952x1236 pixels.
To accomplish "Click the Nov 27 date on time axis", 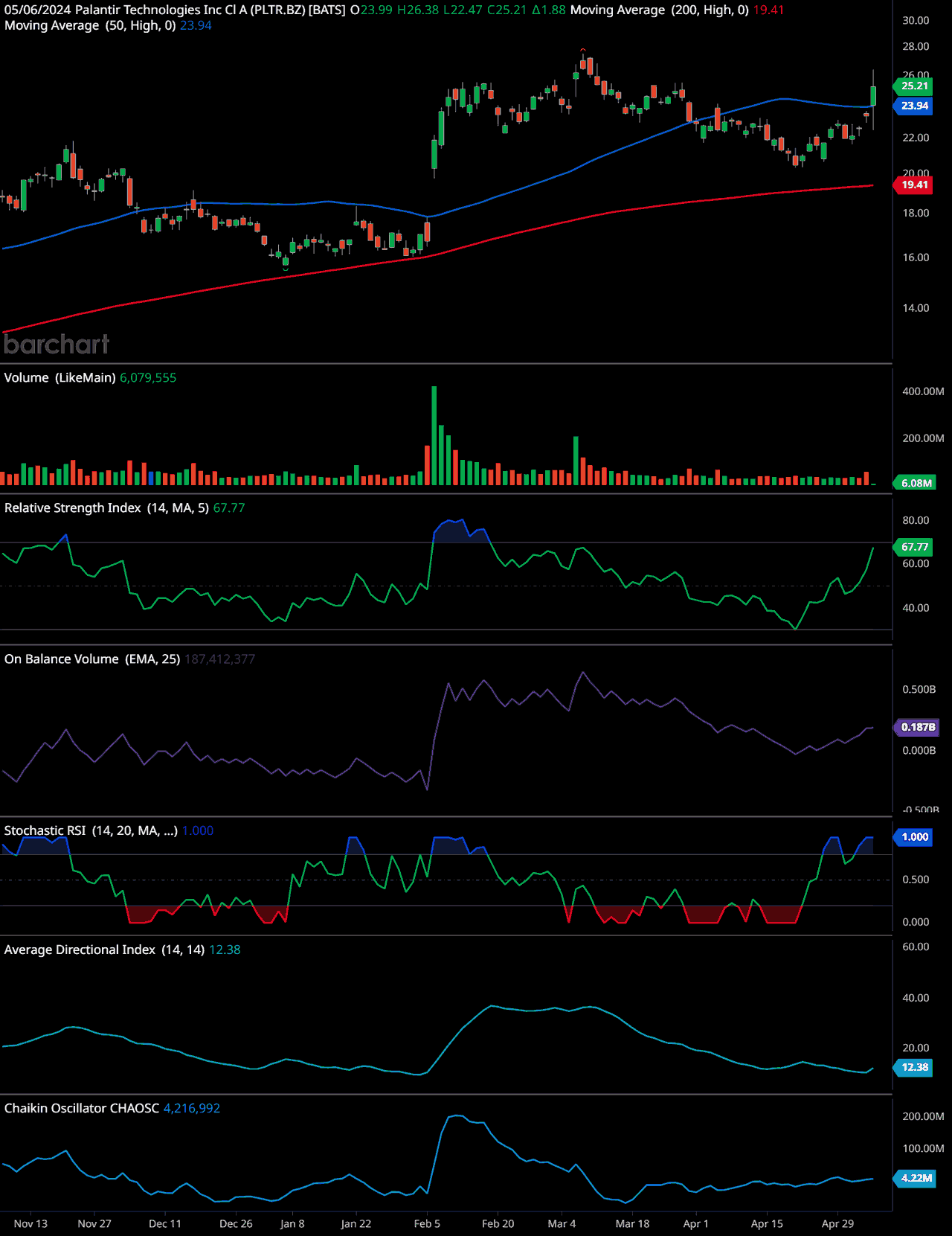I will [94, 1223].
